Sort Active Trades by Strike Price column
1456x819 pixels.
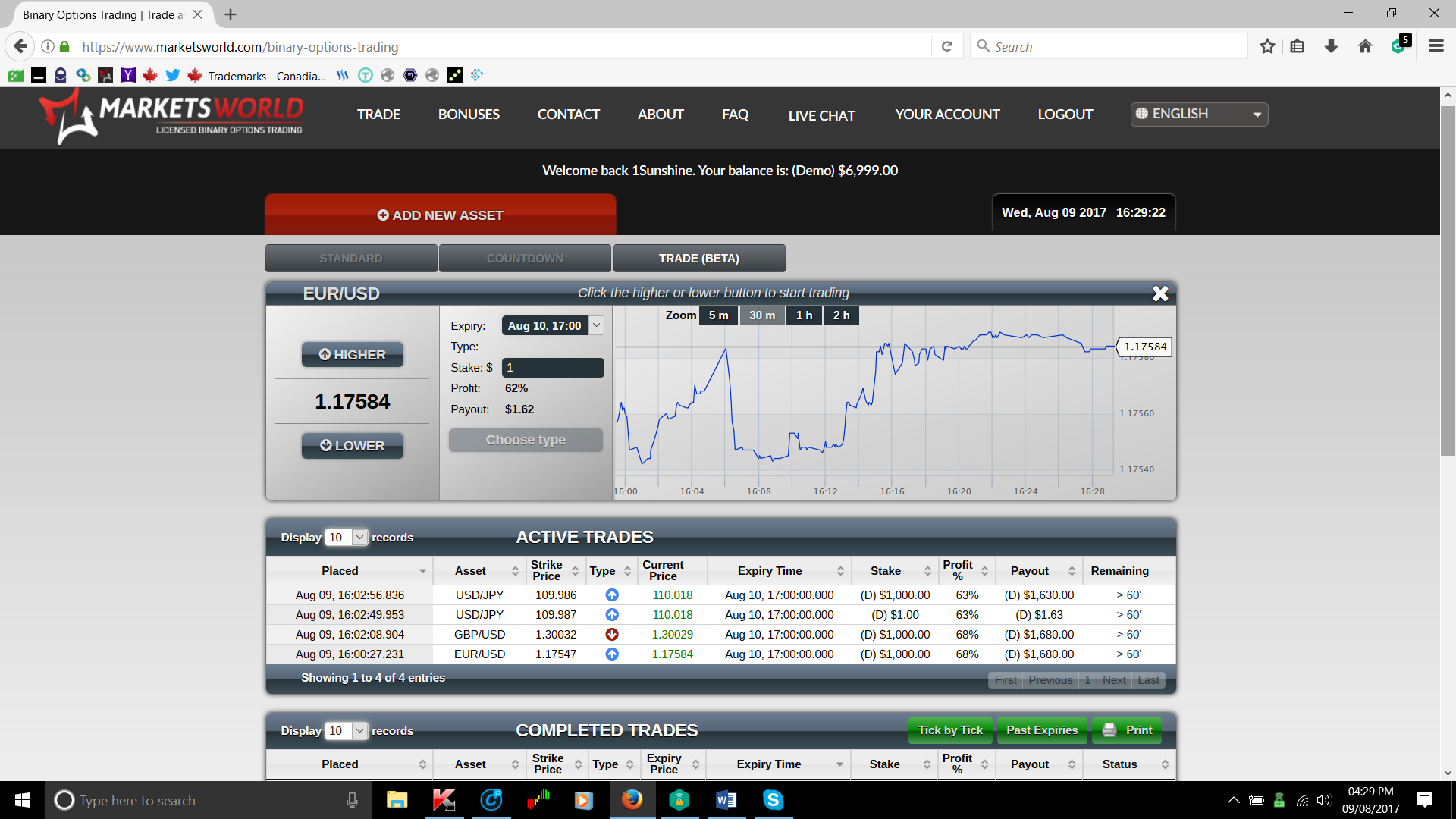pos(555,571)
